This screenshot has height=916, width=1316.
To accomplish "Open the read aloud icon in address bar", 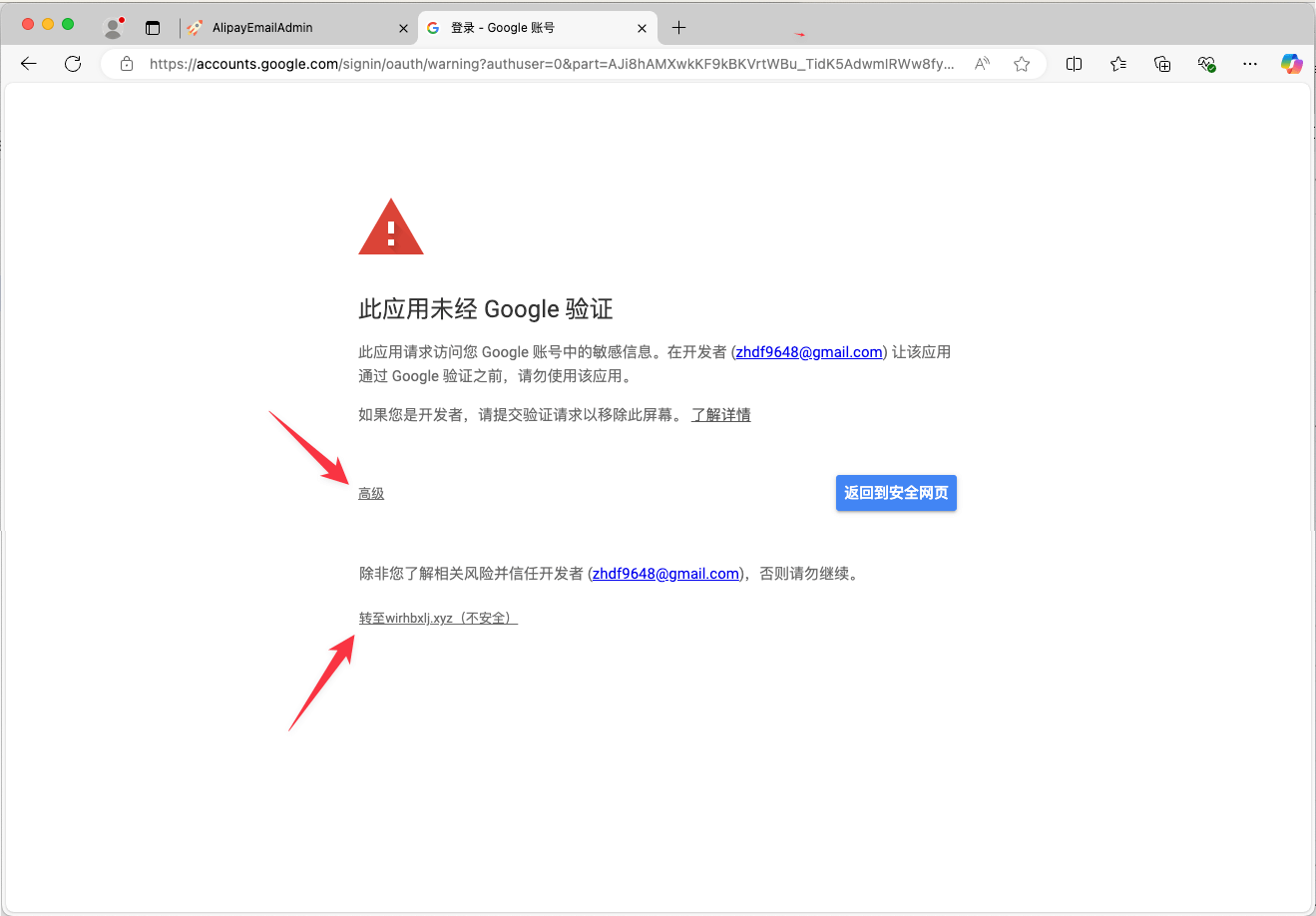I will point(983,64).
